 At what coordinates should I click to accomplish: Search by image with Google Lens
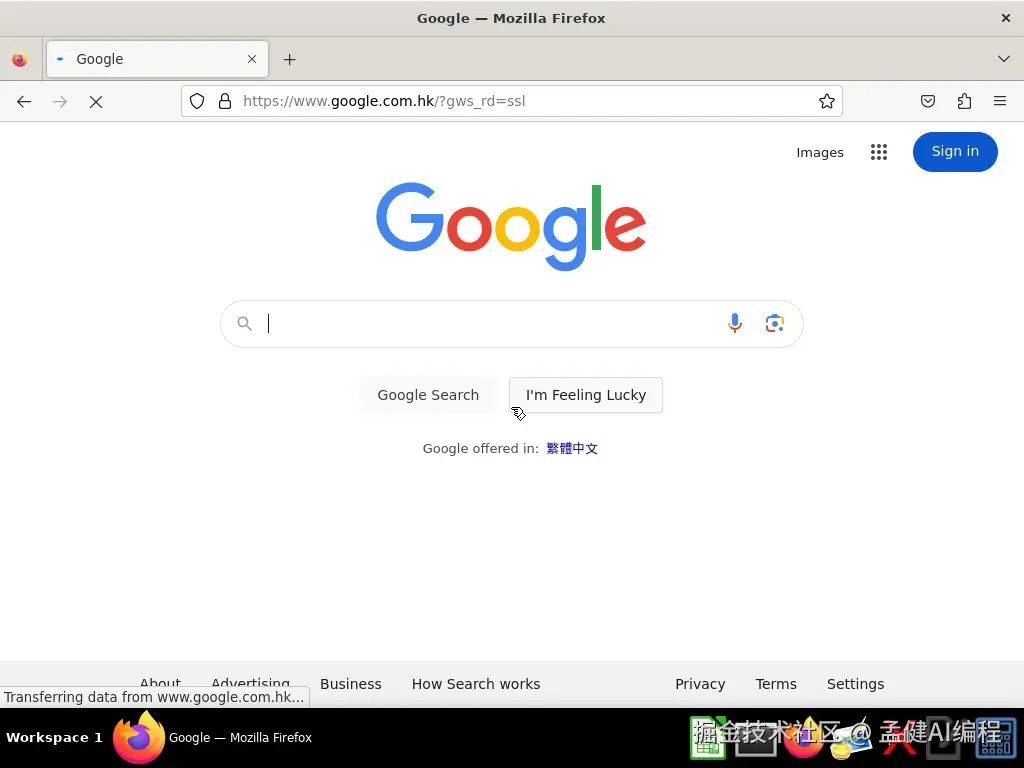(775, 323)
